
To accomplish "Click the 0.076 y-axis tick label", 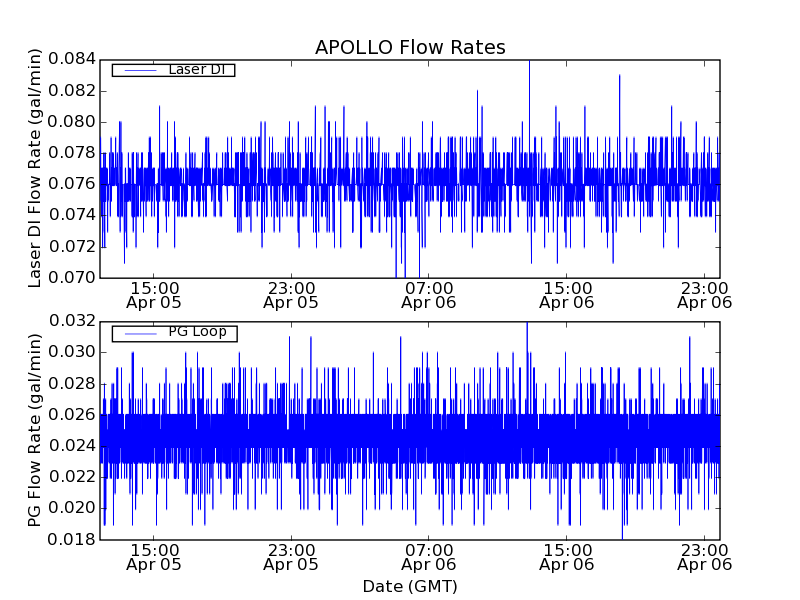I will 72,184.
